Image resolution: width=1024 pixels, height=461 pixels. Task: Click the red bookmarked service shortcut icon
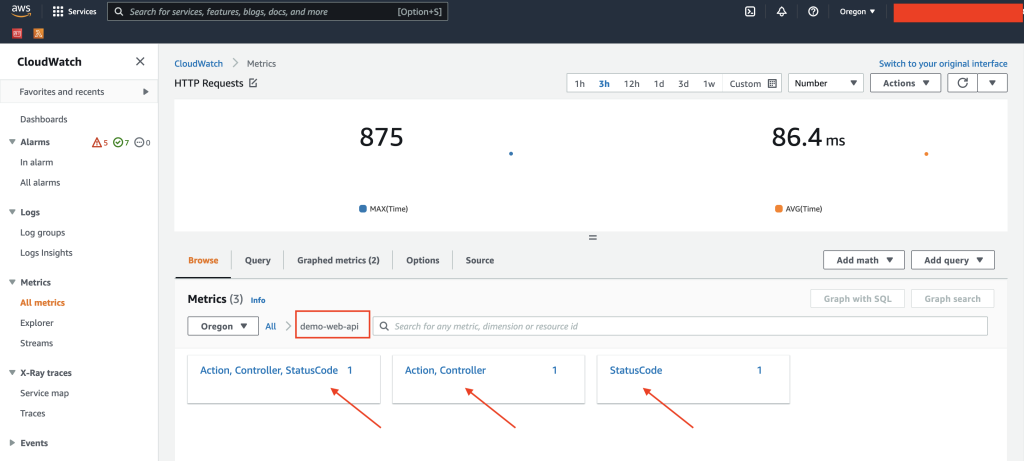[18, 33]
